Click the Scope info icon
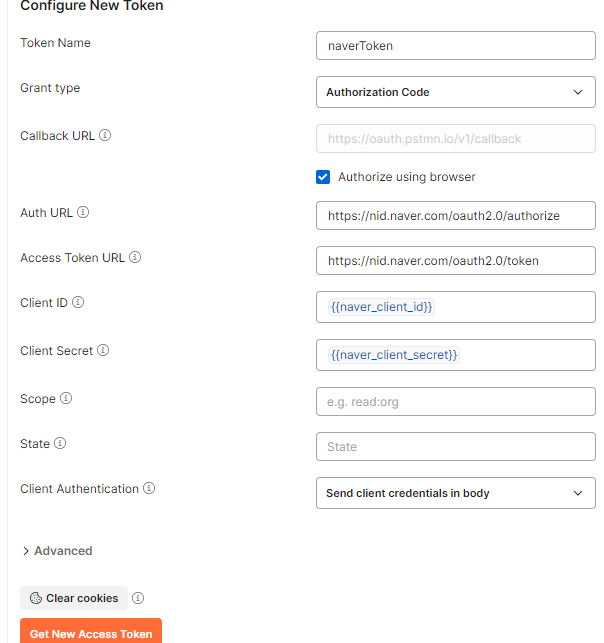 66,398
